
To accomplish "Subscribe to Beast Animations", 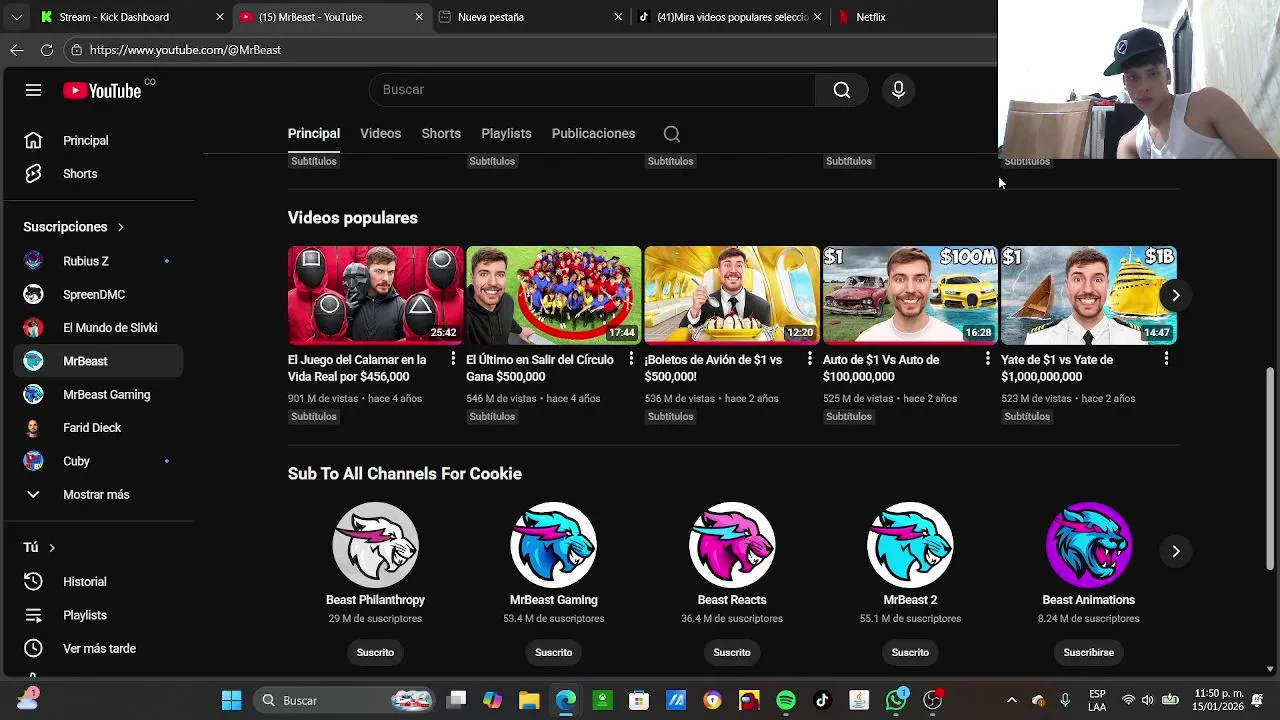I will click(1088, 652).
